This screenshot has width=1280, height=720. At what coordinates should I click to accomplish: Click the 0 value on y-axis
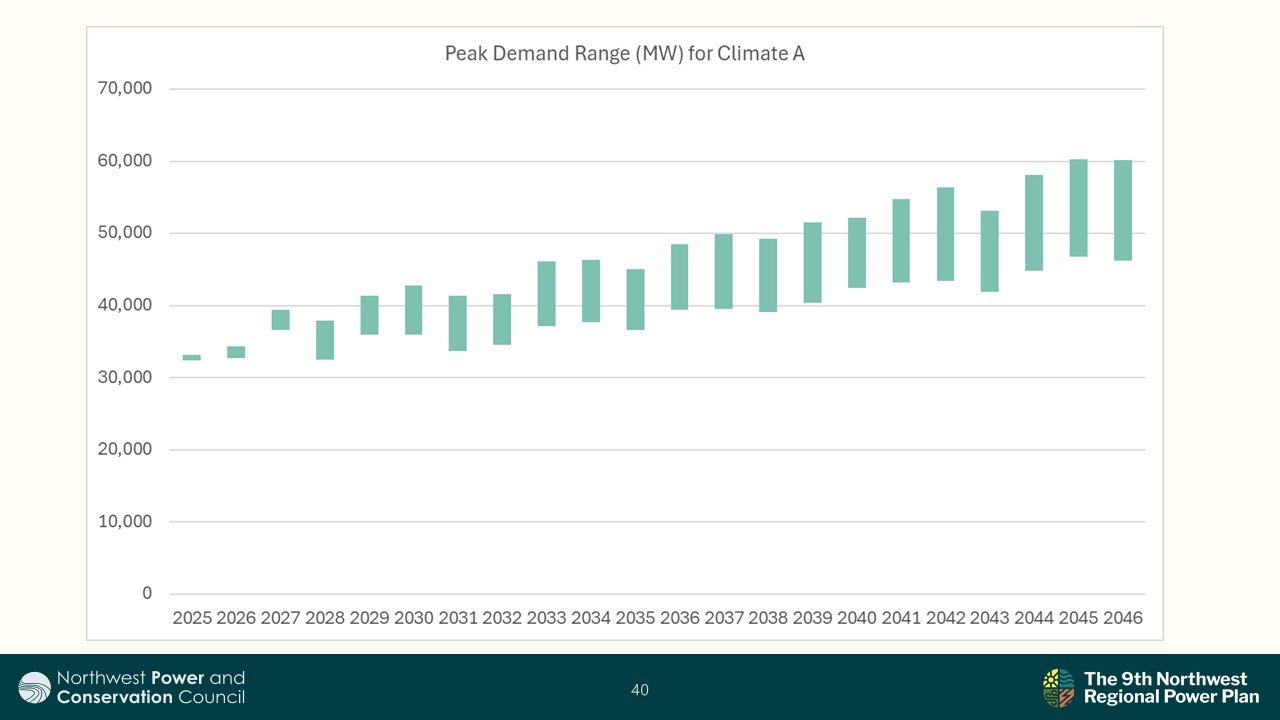point(147,594)
